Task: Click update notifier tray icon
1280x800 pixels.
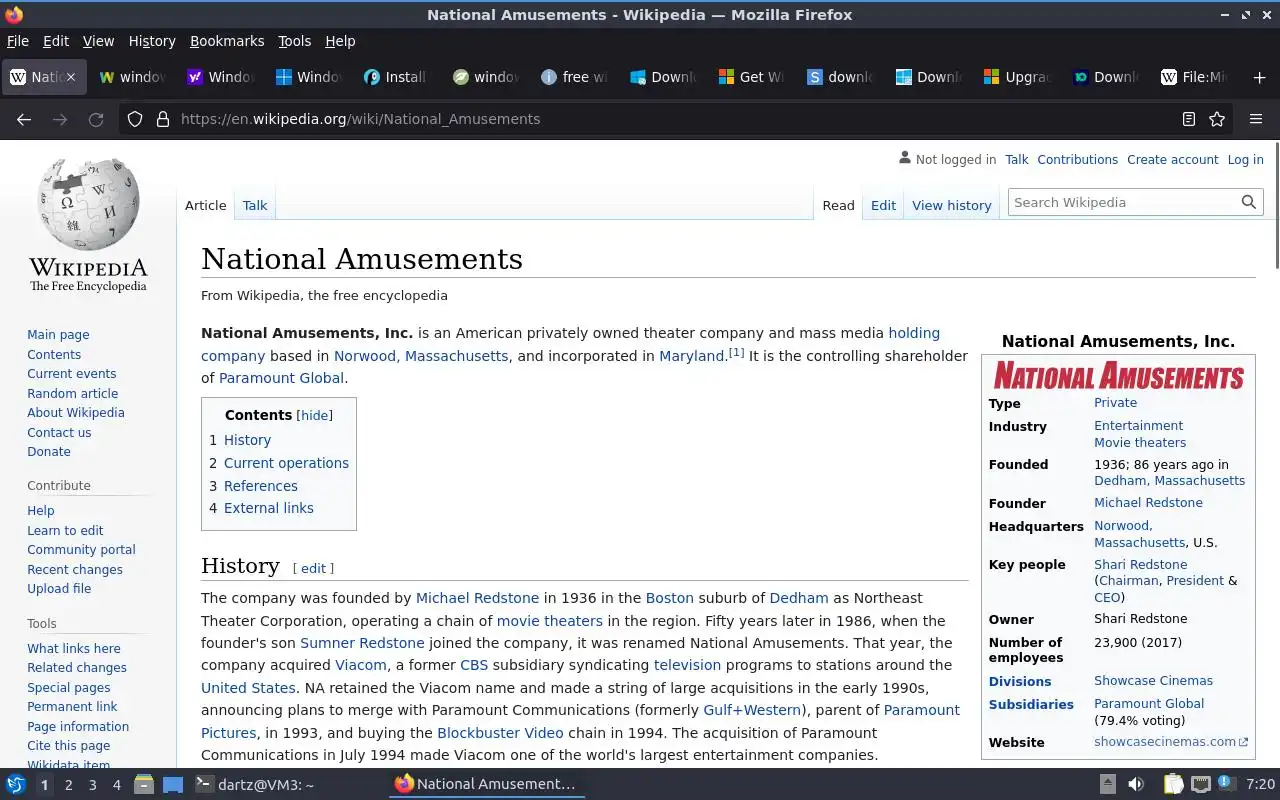Action: pyautogui.click(x=1226, y=783)
